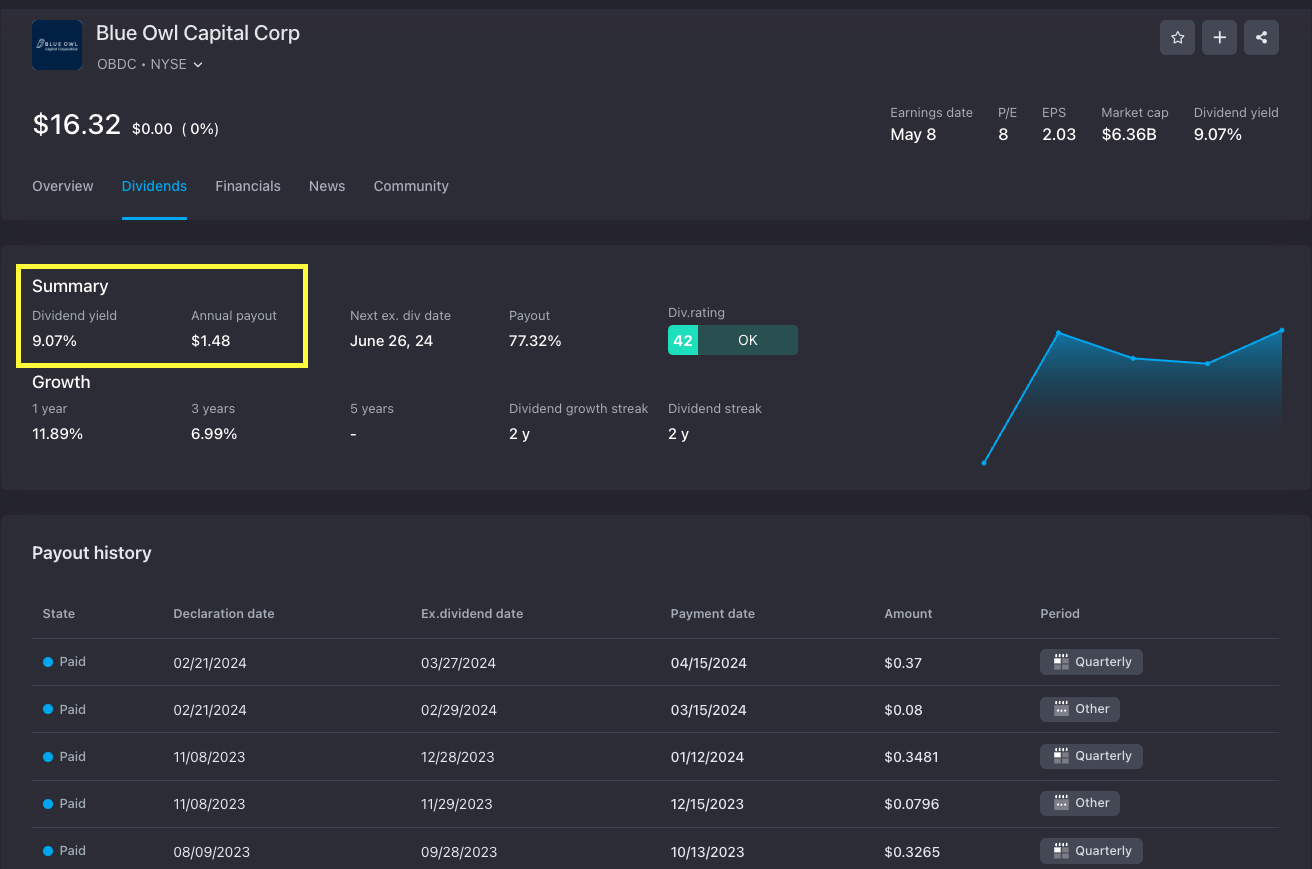Go to the News tab

(x=327, y=186)
